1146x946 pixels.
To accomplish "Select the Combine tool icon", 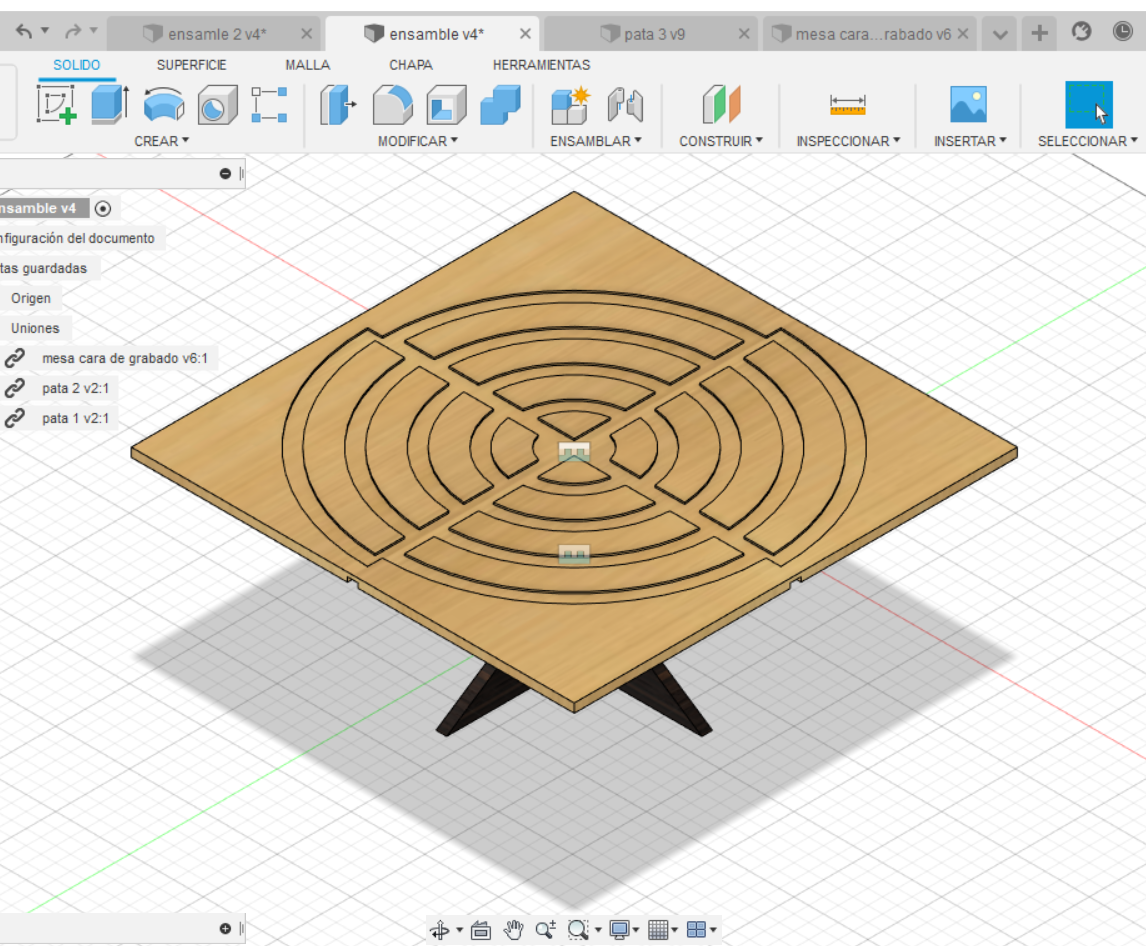I will 501,105.
